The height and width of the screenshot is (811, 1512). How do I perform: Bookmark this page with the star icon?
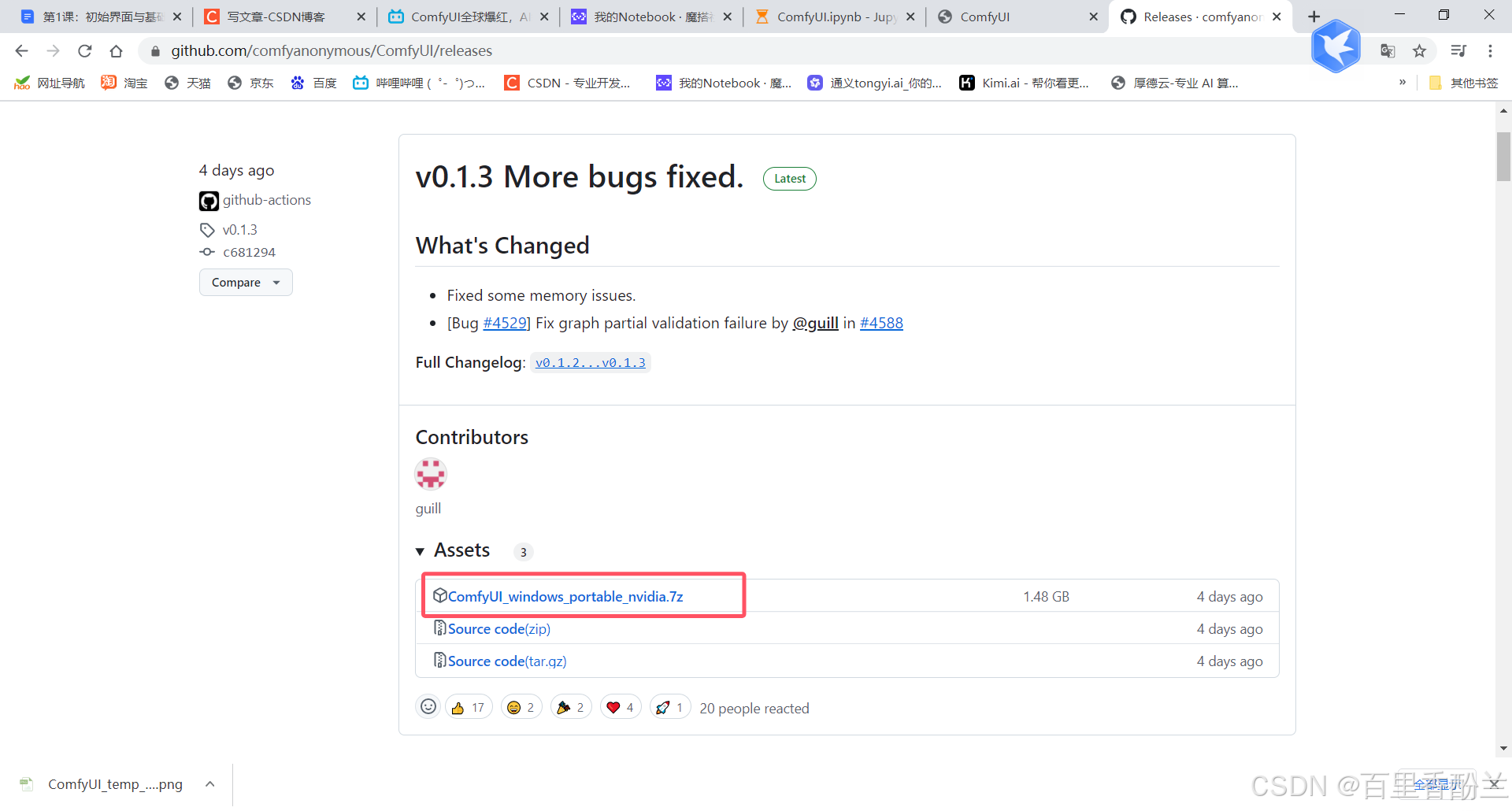click(1419, 51)
